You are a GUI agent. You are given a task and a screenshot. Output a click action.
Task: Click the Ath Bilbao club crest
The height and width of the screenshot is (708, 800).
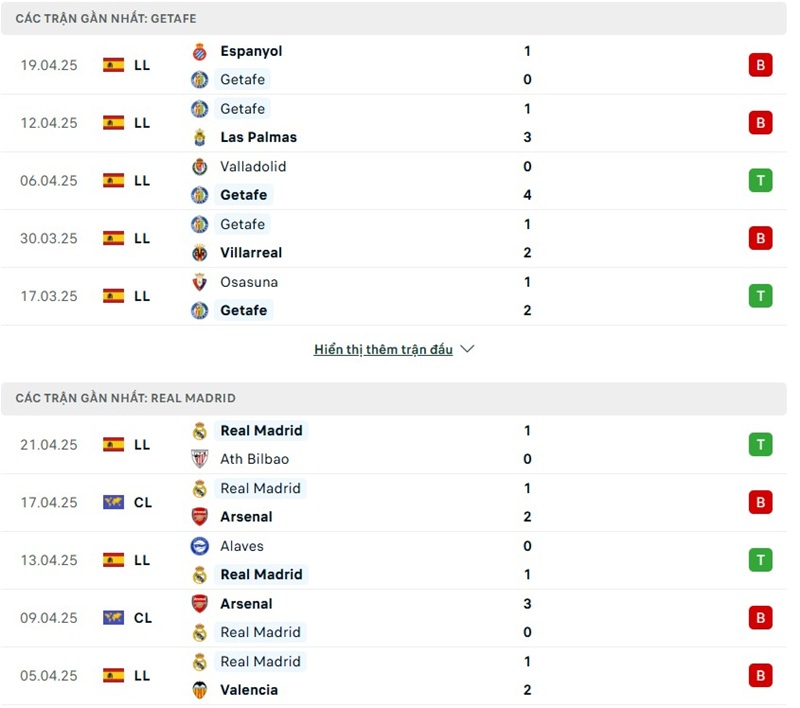point(199,459)
